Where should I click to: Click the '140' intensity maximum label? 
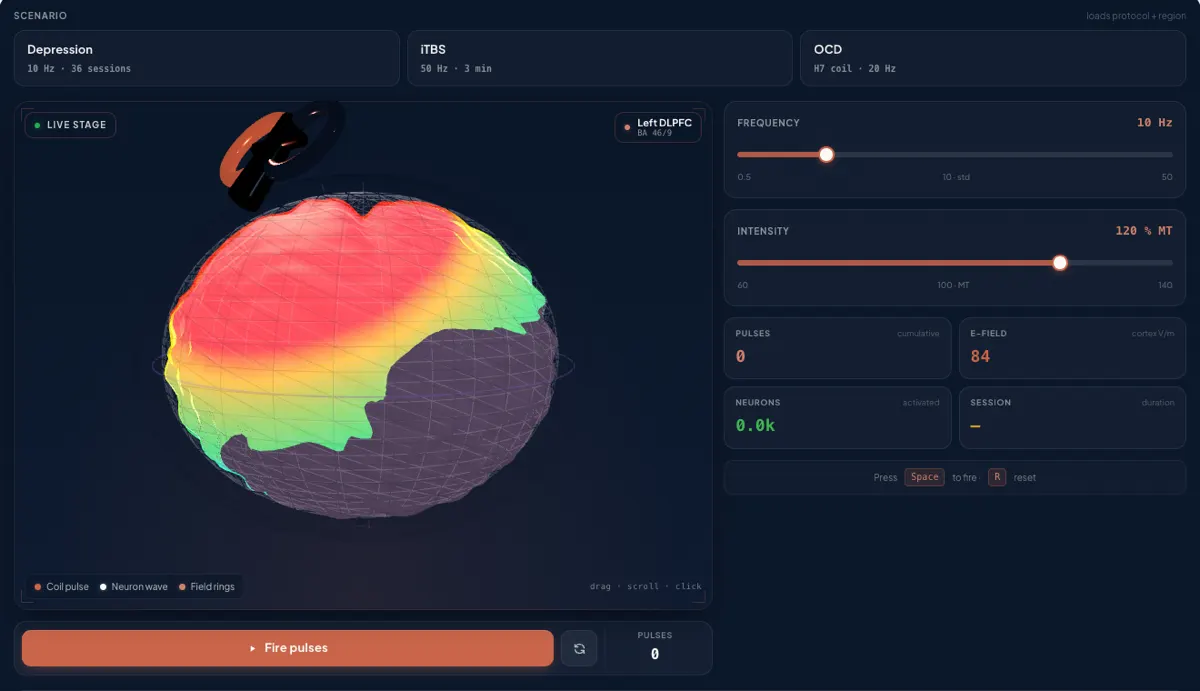tap(1165, 285)
